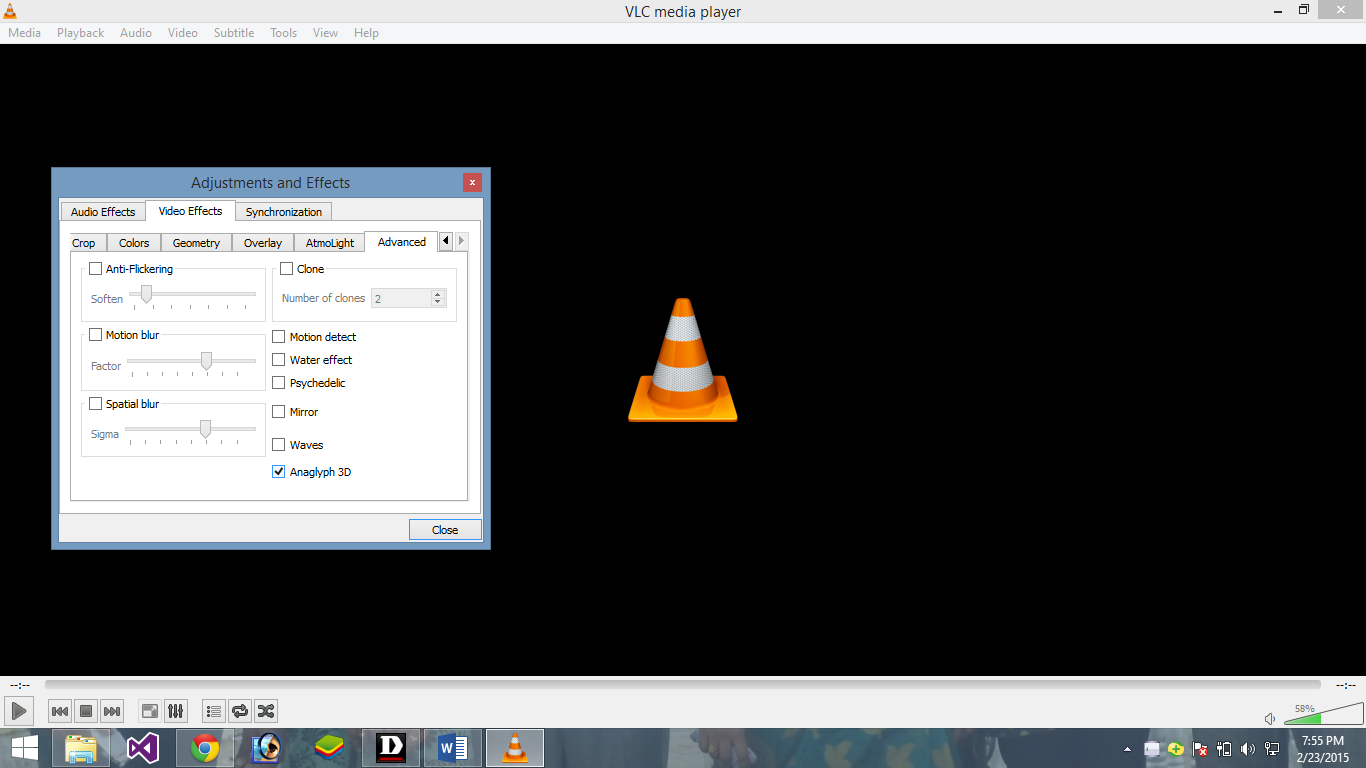Open BlueStacks from the taskbar

click(x=329, y=748)
